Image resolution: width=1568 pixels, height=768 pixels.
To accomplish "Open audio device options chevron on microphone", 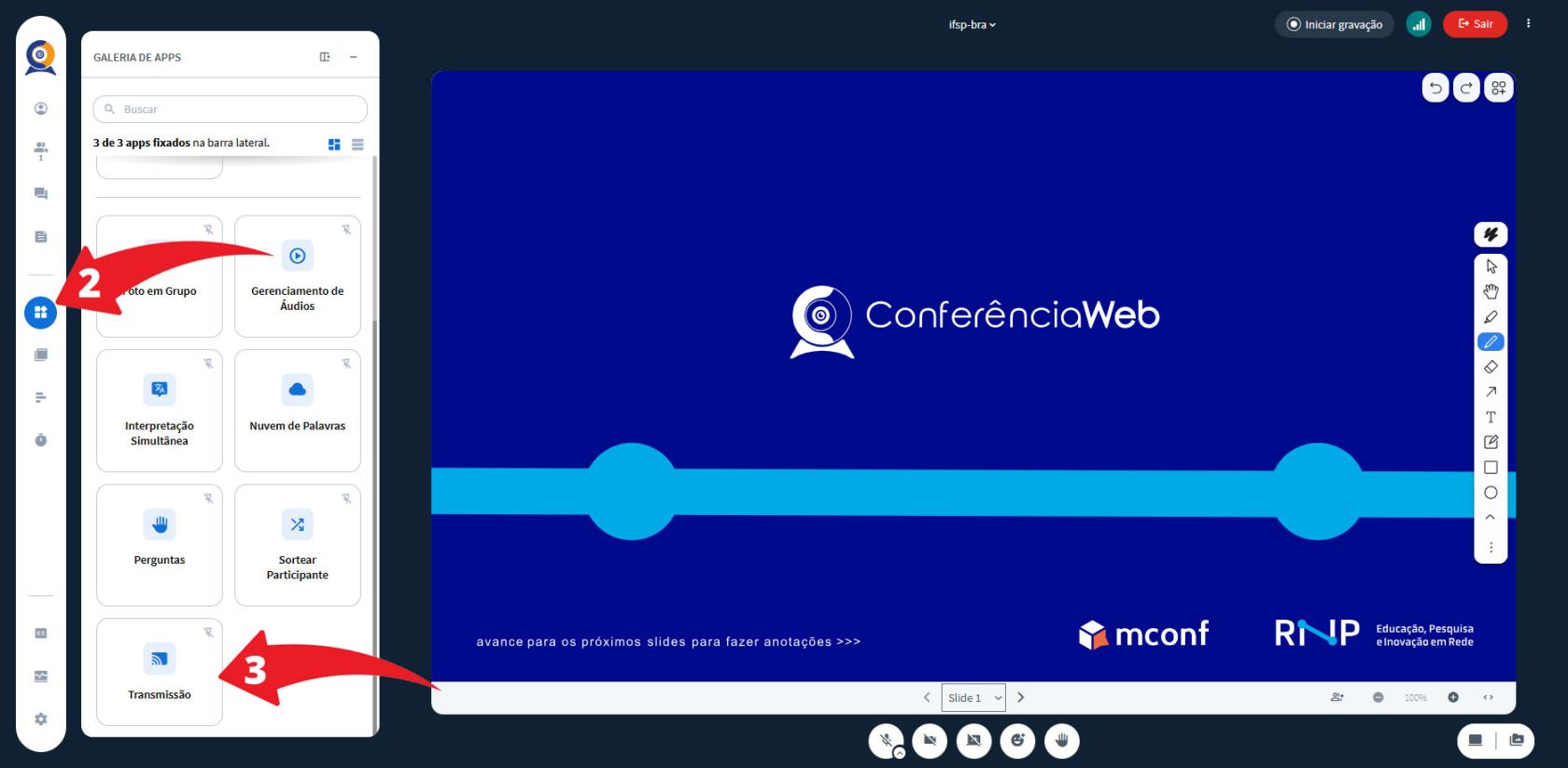I will (900, 753).
